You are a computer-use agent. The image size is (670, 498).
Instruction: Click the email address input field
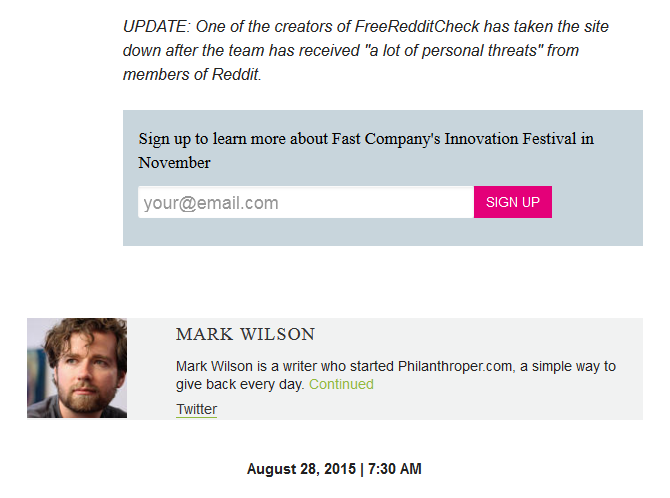(x=305, y=203)
